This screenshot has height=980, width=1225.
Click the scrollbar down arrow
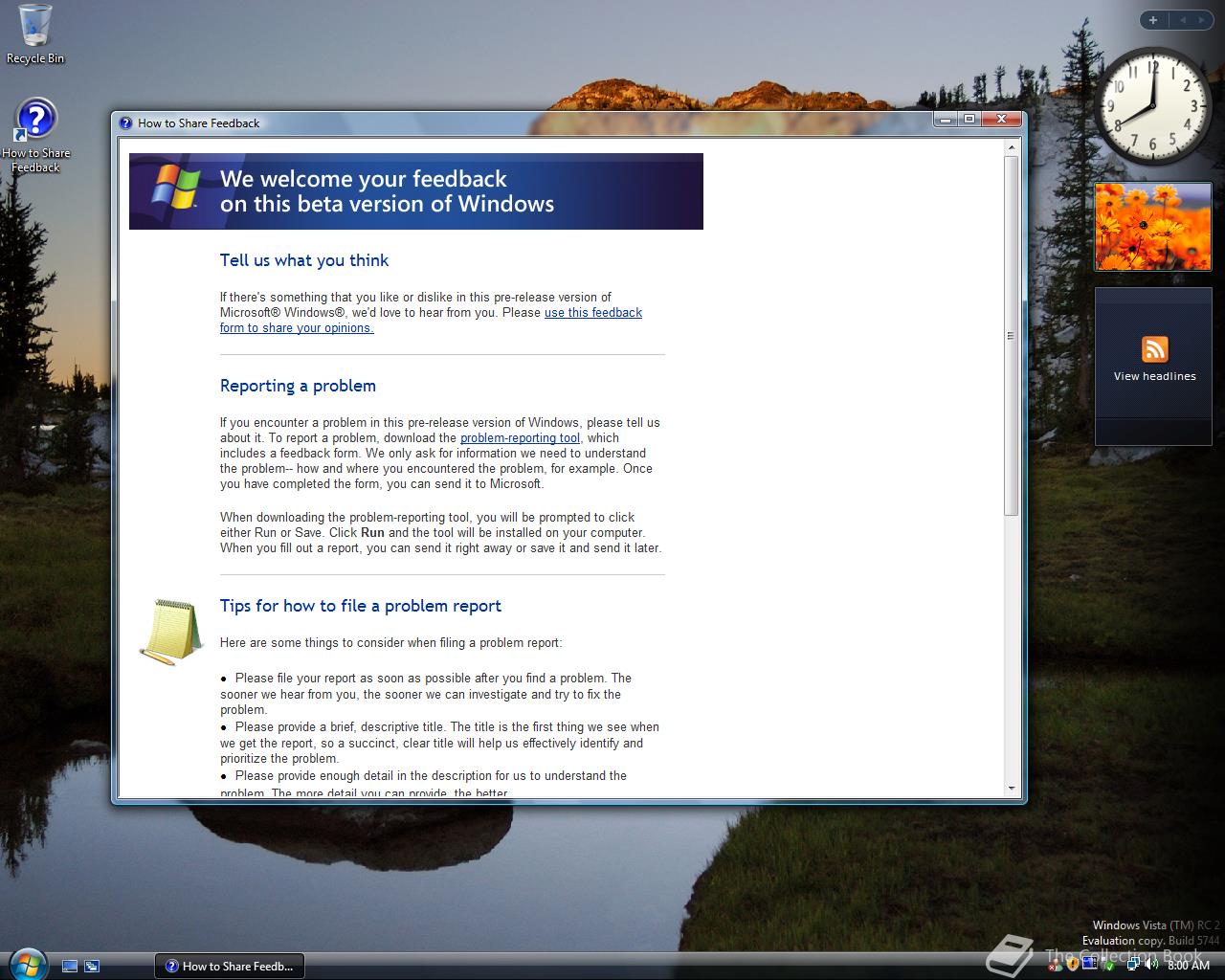click(1012, 789)
